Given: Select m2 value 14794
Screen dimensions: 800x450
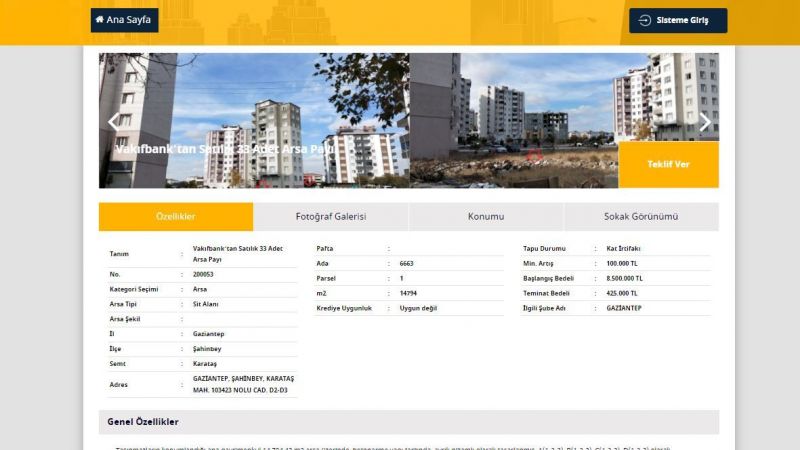Looking at the screenshot, I should click(408, 293).
